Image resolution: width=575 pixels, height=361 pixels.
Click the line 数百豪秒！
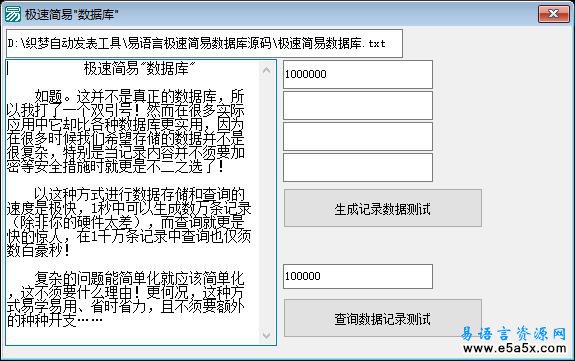pyautogui.click(x=39, y=251)
